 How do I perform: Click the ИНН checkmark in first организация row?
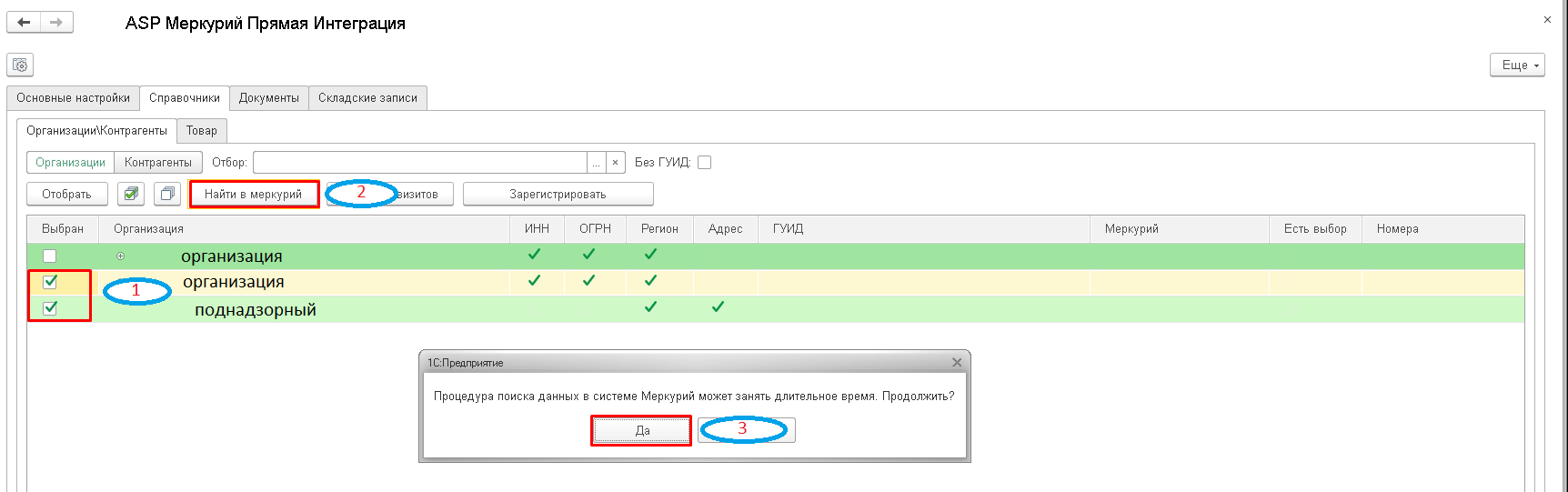pos(534,255)
